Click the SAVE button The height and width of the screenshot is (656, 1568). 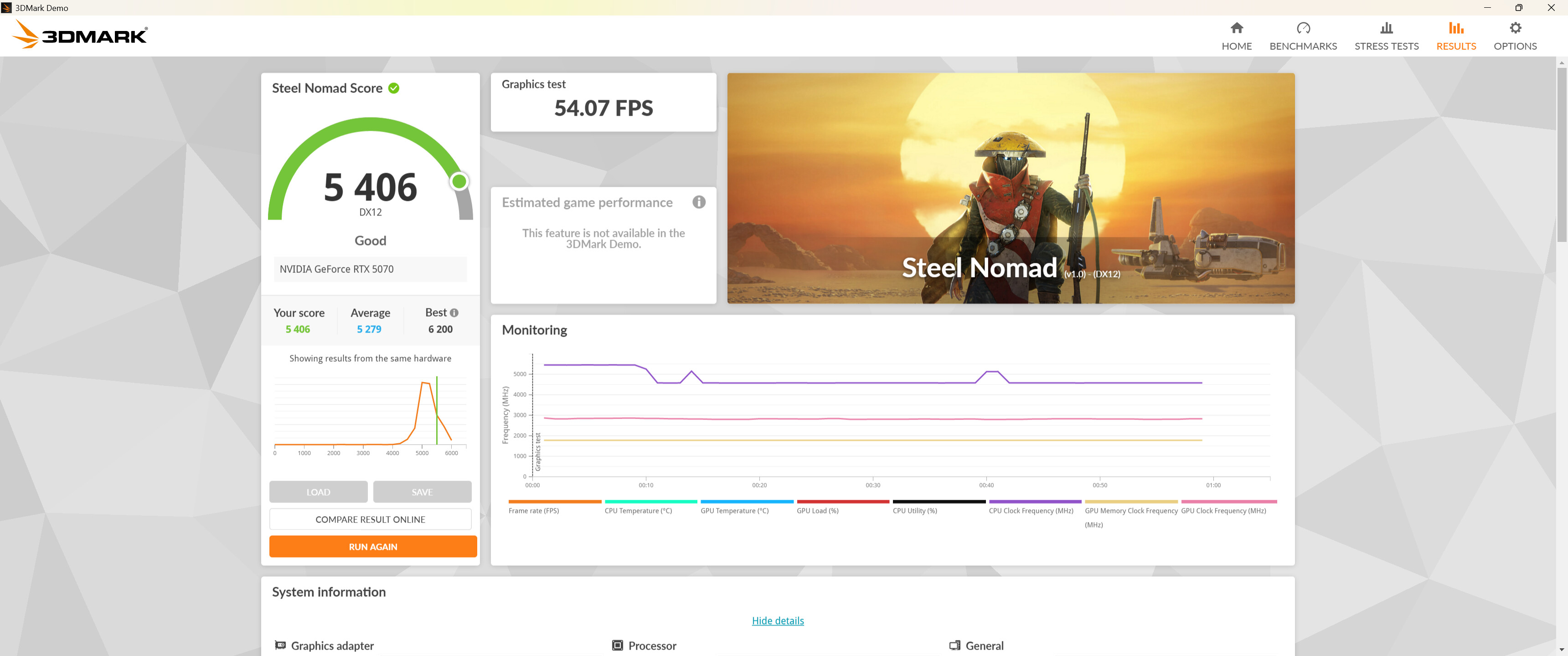point(422,492)
